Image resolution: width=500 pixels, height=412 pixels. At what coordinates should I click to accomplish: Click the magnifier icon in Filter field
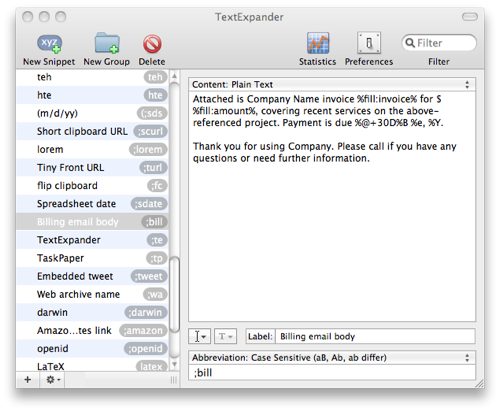click(x=410, y=43)
